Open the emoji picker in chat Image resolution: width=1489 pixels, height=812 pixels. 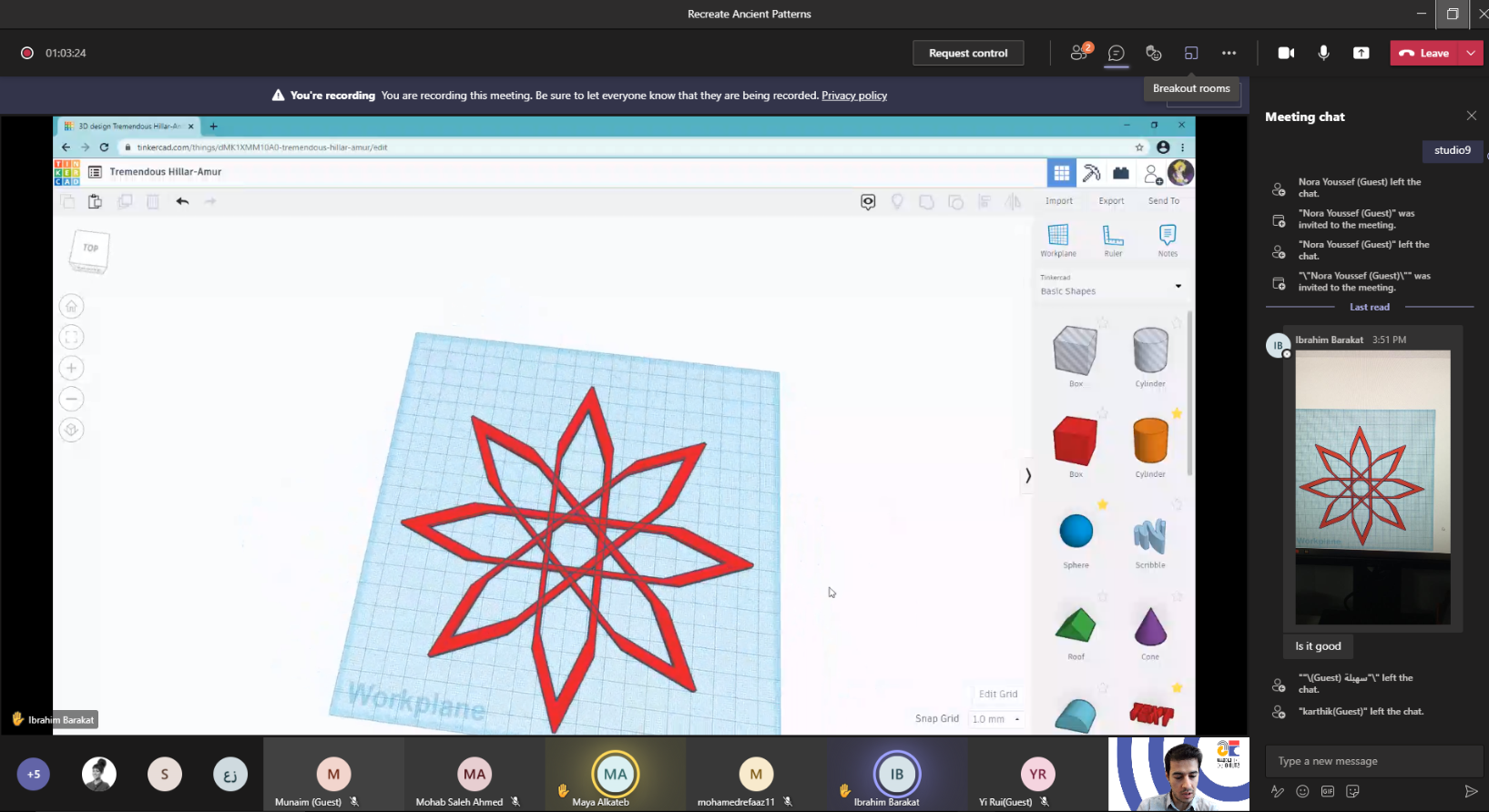1302,791
